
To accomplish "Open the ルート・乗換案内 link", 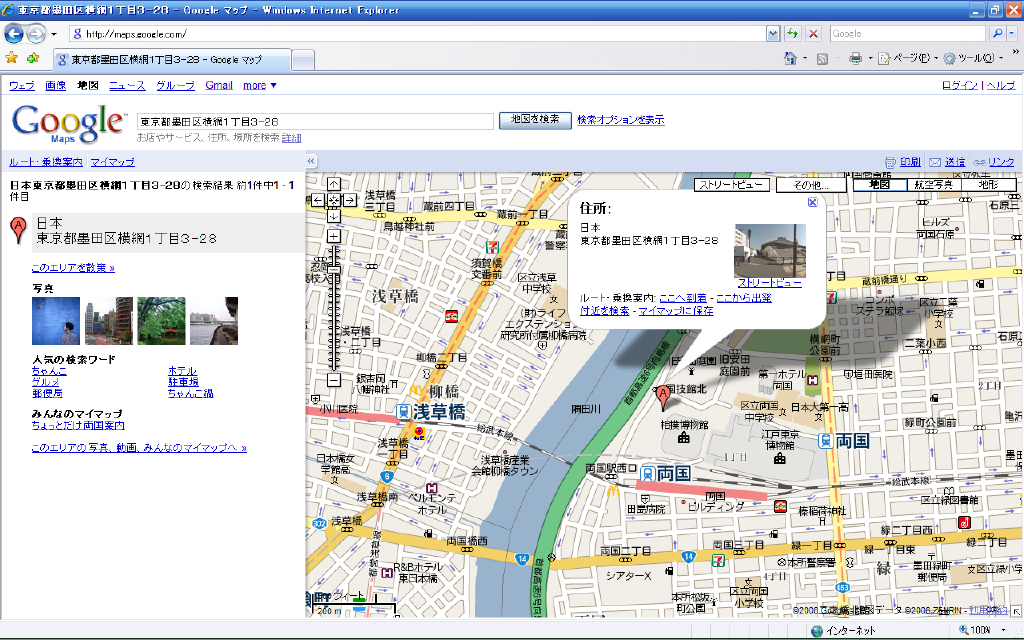I will (46, 161).
